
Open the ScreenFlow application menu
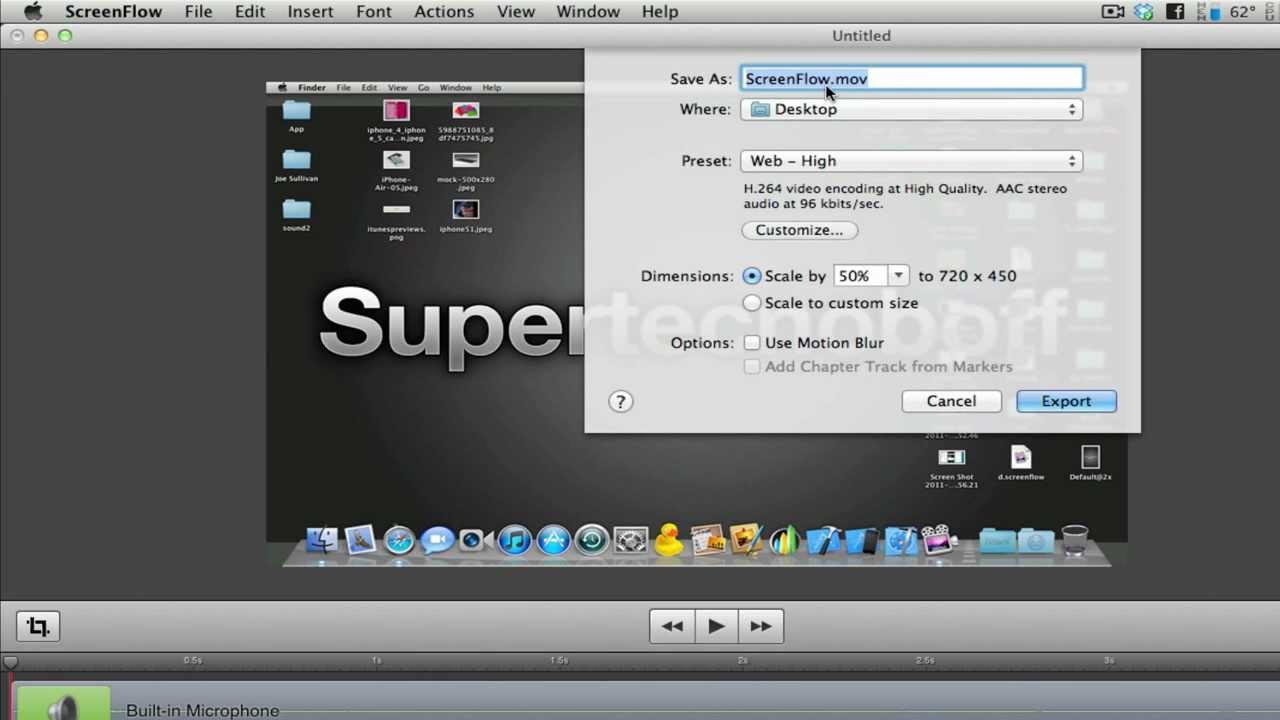[113, 12]
